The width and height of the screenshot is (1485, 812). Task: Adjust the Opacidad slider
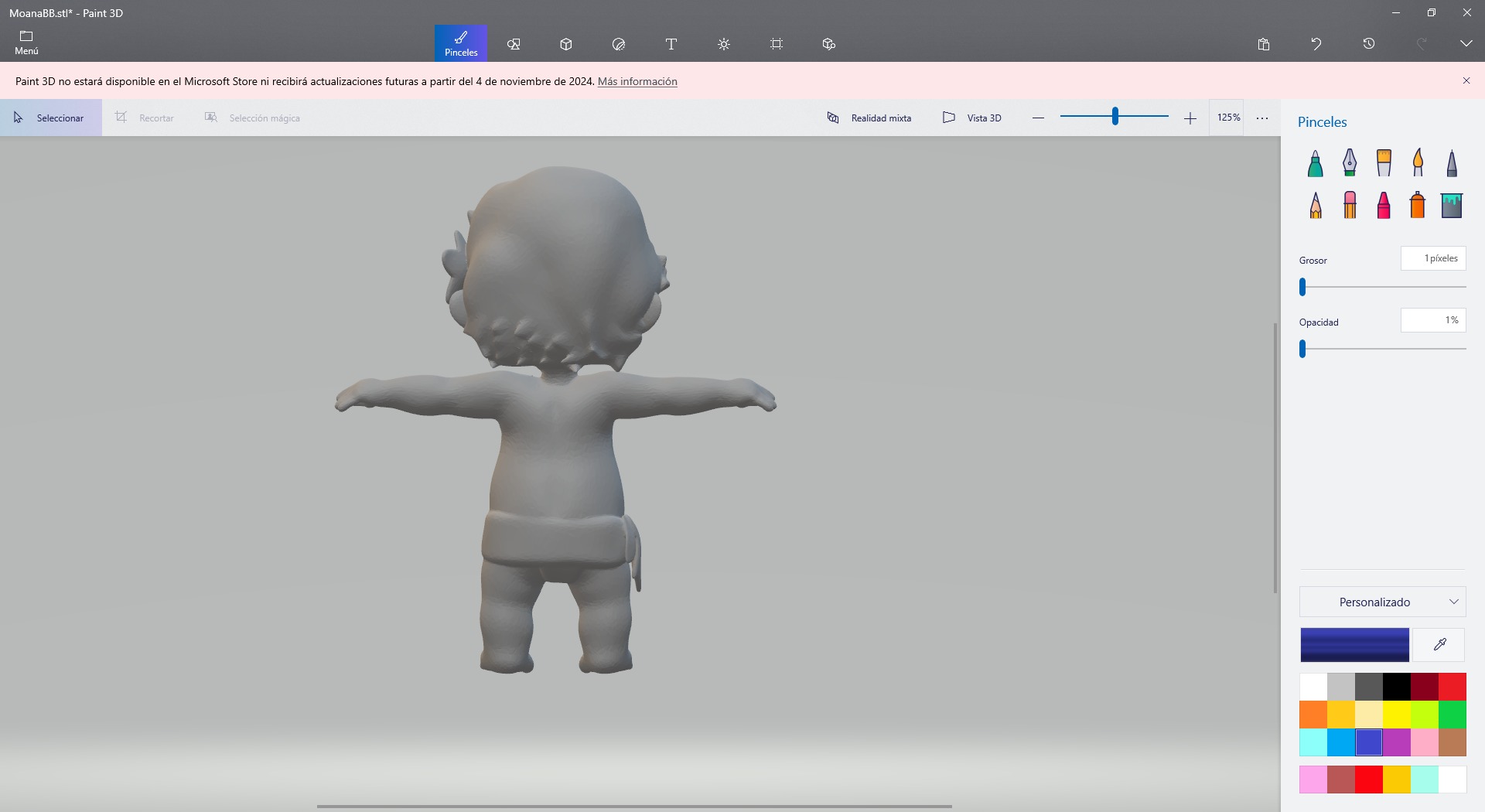pos(1302,349)
